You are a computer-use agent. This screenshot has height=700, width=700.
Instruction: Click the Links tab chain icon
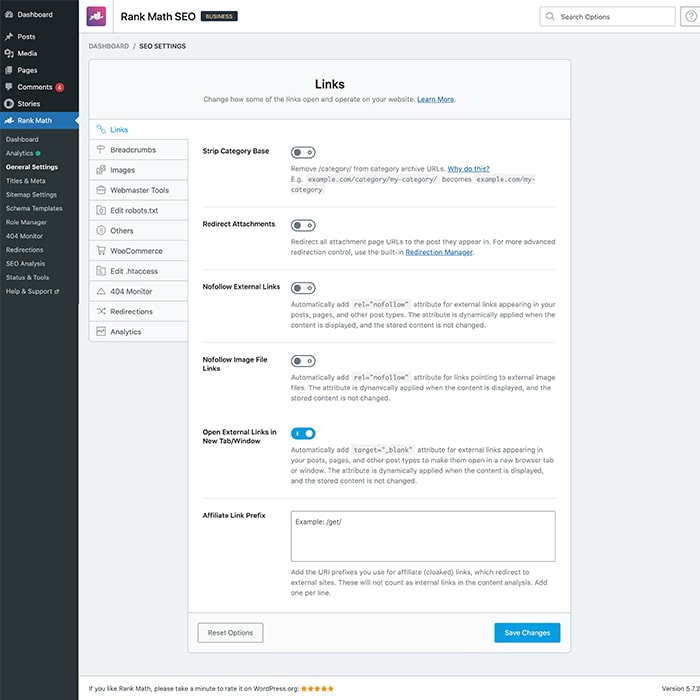point(101,129)
